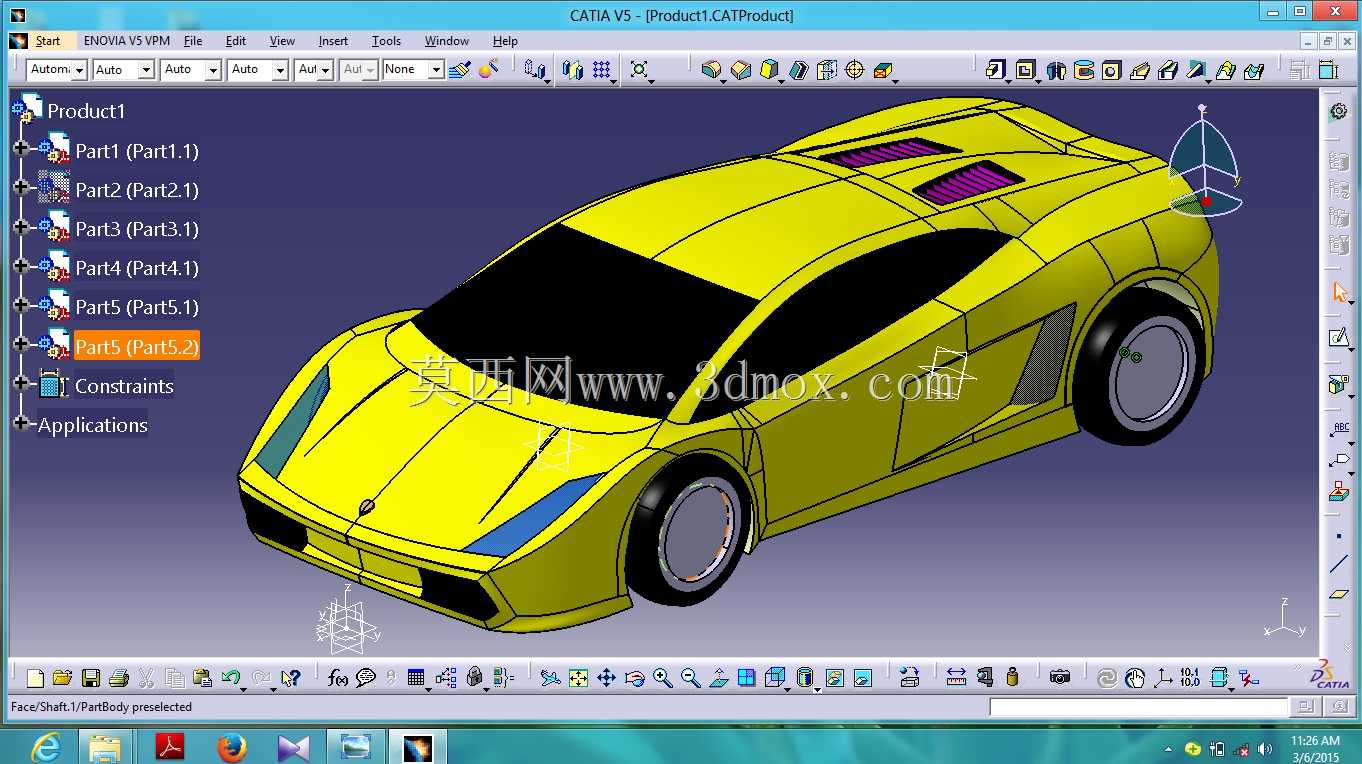Select the Normal View tool

[x=718, y=678]
